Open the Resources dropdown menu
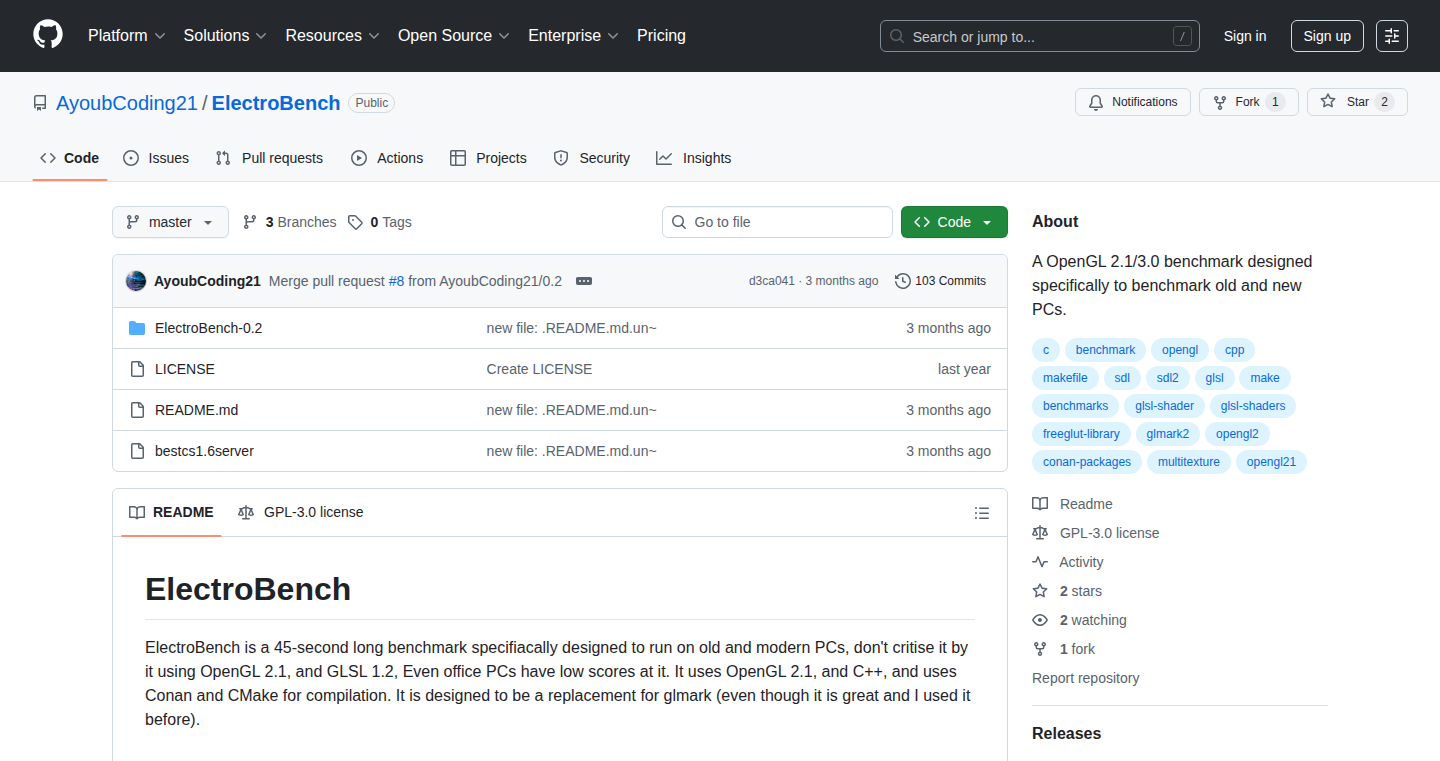Screen dimensions: 1440x761 click(332, 36)
